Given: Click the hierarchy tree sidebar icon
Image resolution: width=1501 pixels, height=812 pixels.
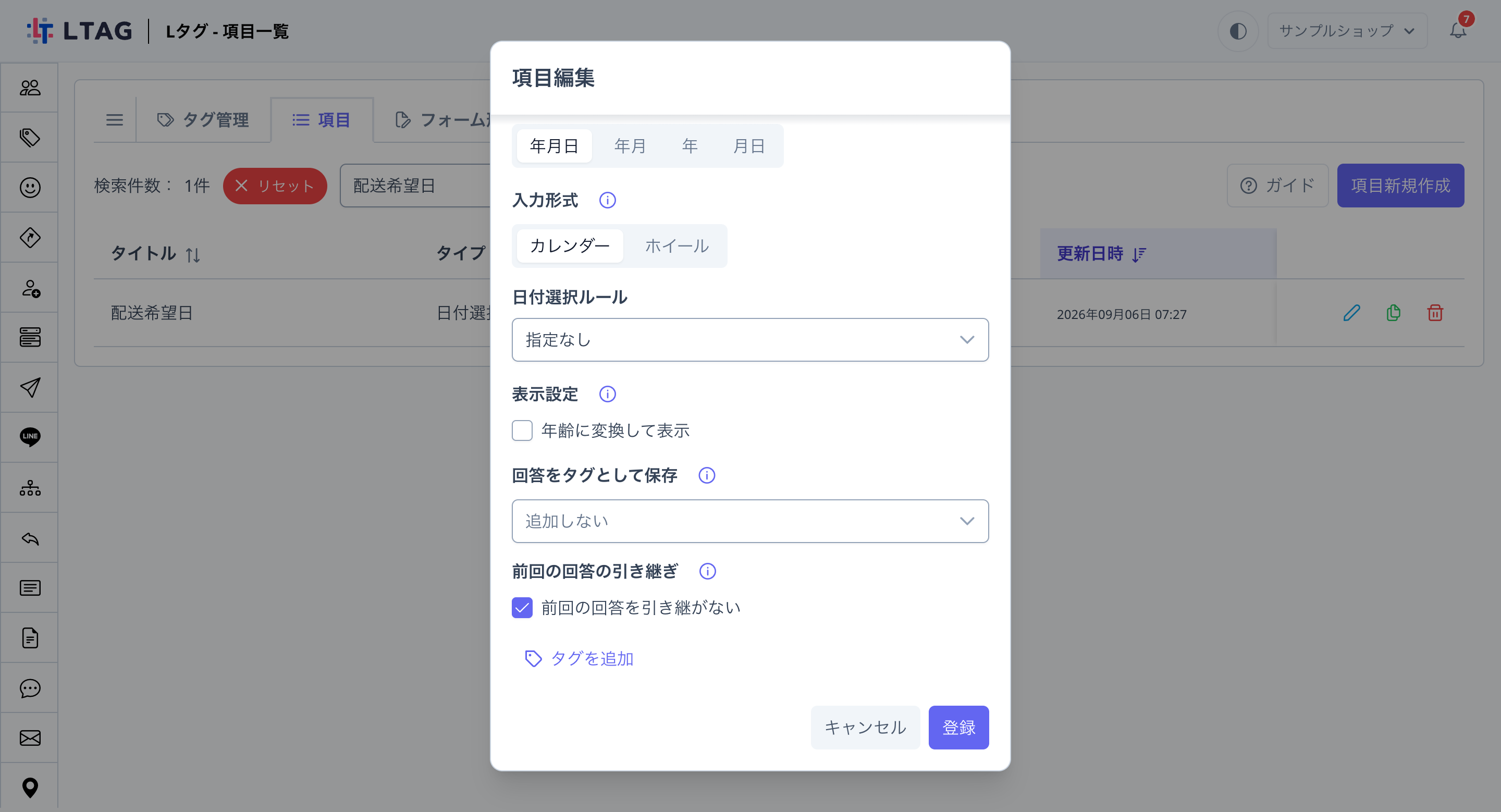Looking at the screenshot, I should click(x=30, y=487).
